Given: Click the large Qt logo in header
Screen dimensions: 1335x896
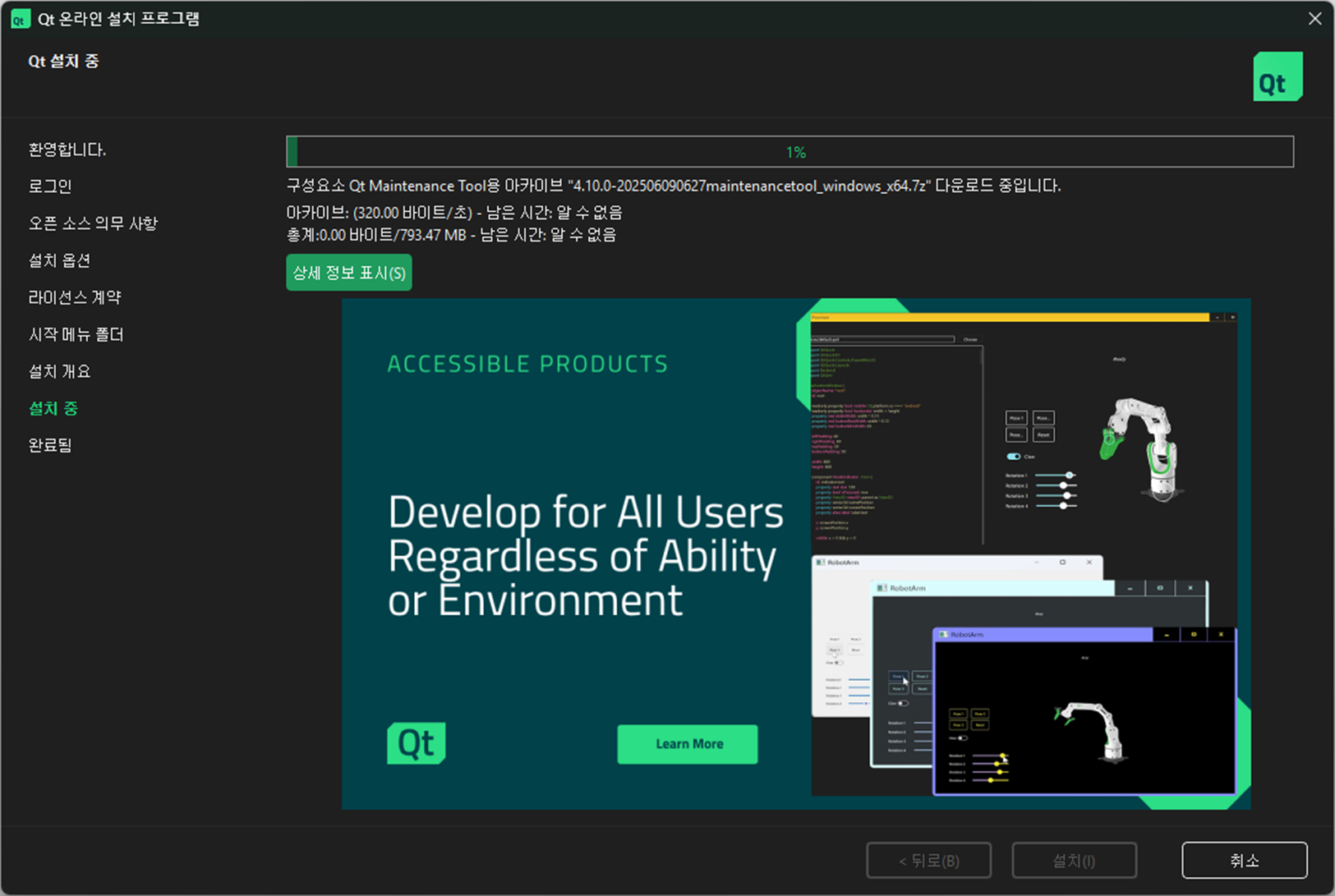Looking at the screenshot, I should click(1277, 76).
